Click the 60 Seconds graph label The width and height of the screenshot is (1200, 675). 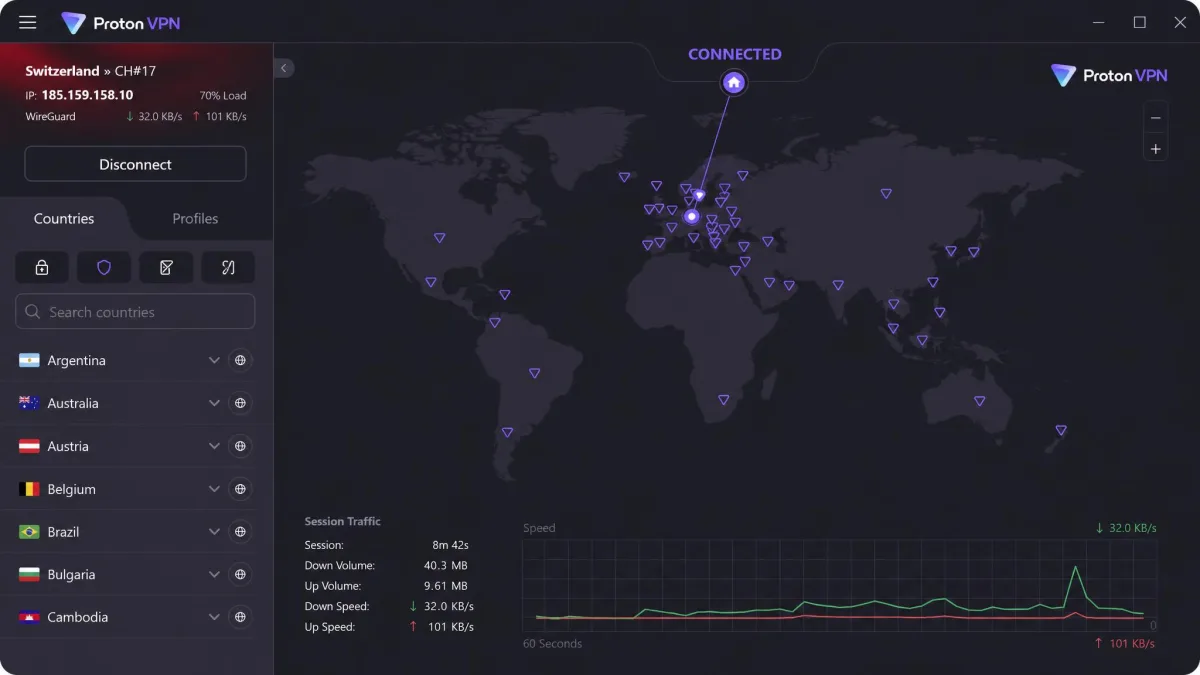tap(552, 643)
